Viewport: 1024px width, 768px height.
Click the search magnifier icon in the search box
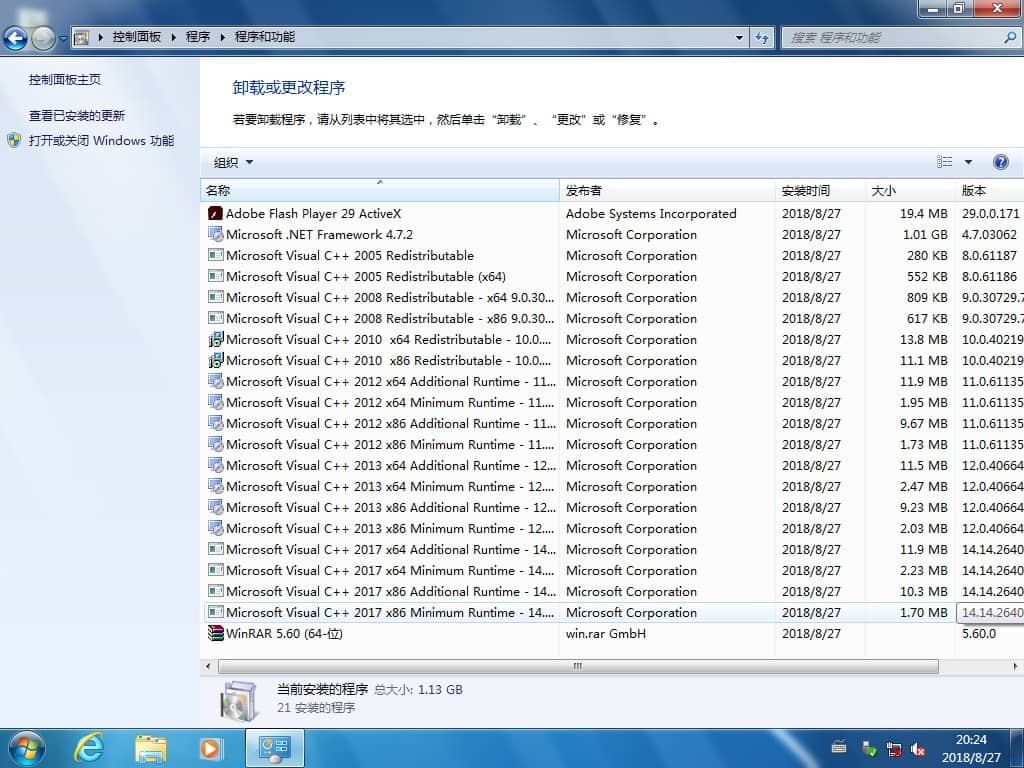[x=1007, y=37]
